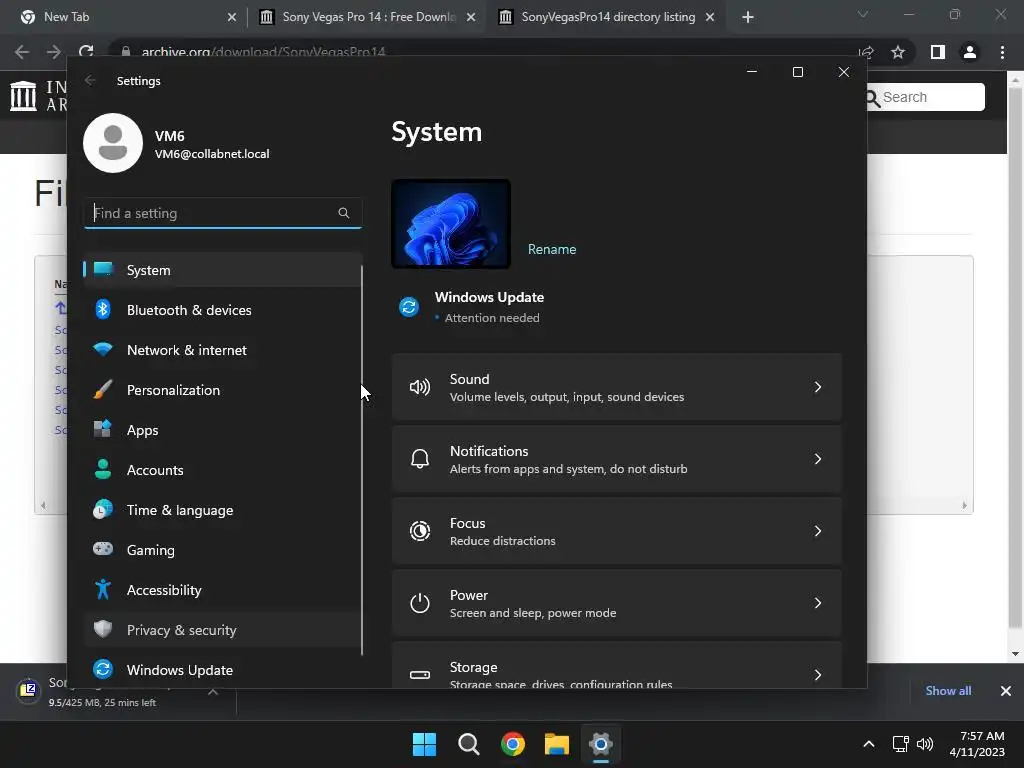Click the Apps icon in sidebar
1024x768 pixels.
coord(103,429)
